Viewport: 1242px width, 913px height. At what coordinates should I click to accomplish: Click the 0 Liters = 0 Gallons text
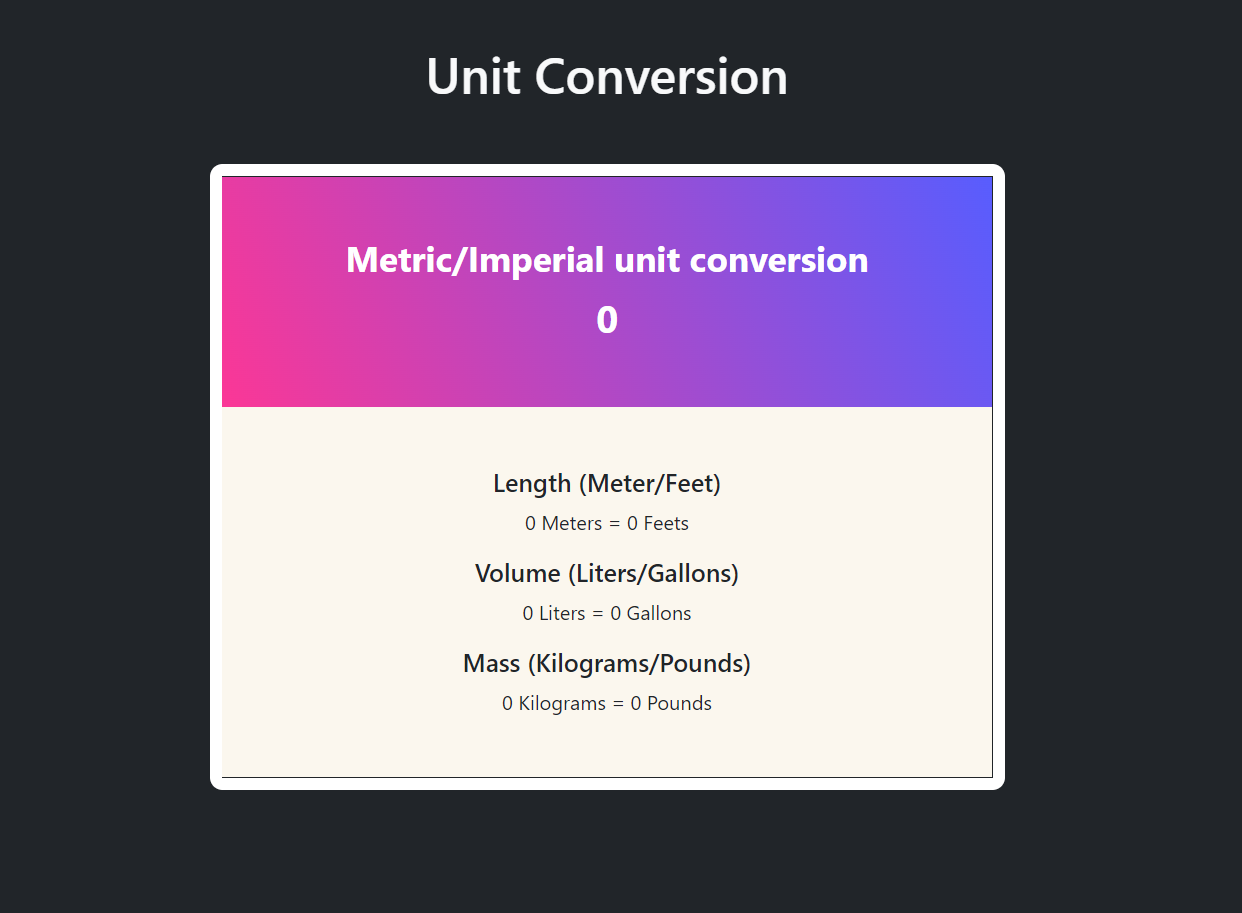click(x=606, y=613)
